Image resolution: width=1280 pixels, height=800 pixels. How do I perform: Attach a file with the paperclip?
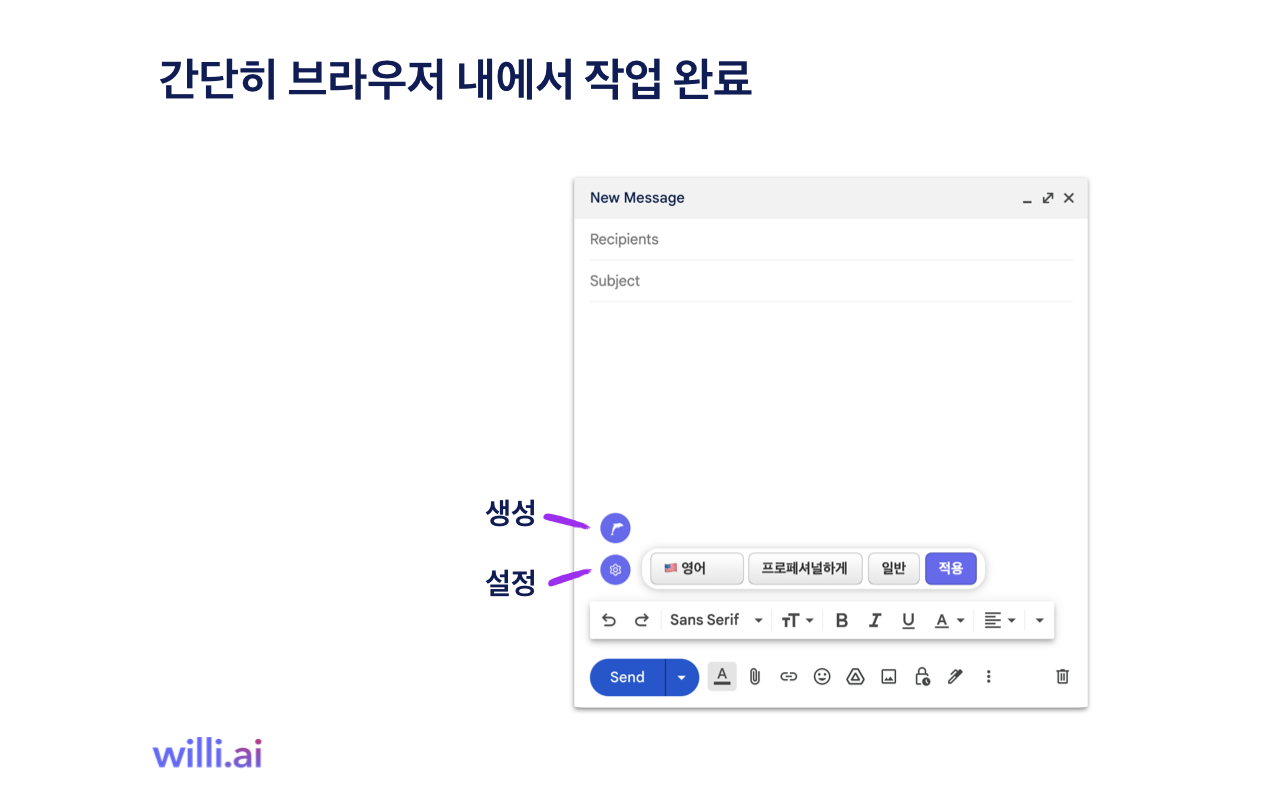click(755, 677)
